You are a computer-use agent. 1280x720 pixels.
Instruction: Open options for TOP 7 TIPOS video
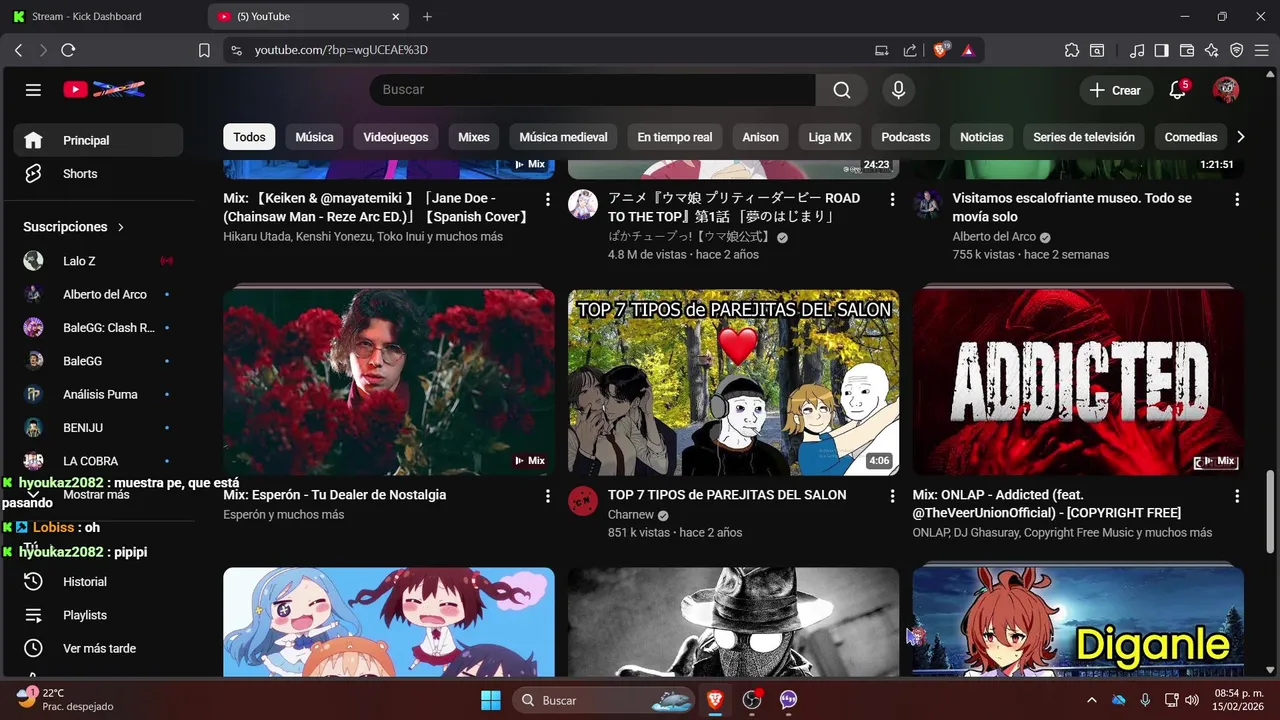pyautogui.click(x=892, y=496)
